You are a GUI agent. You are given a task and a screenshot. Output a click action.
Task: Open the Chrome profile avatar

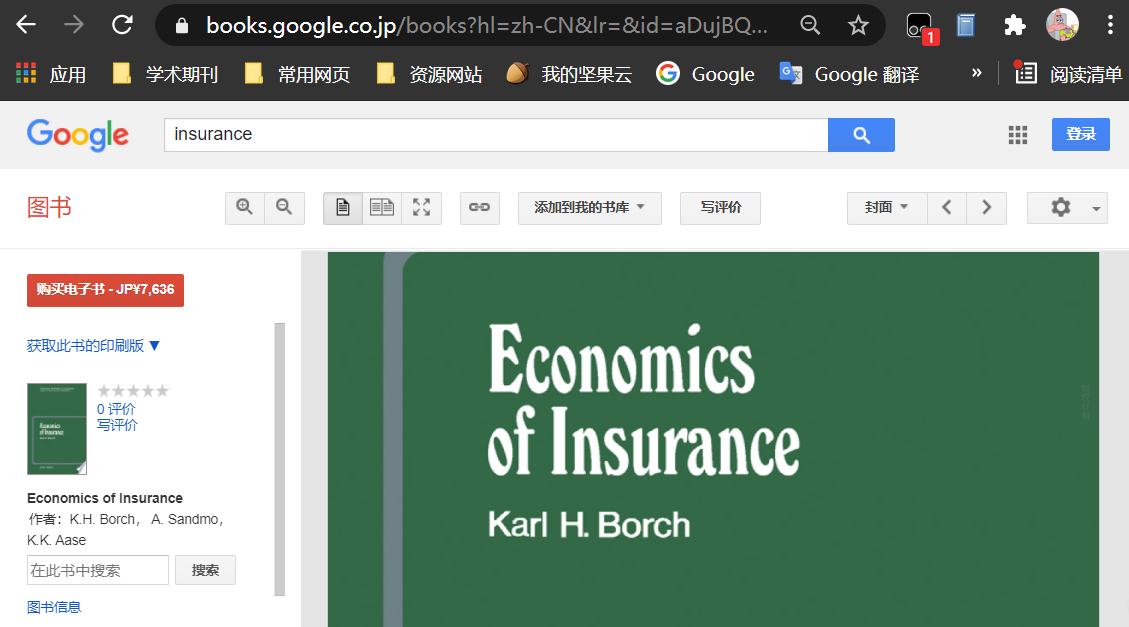1062,25
